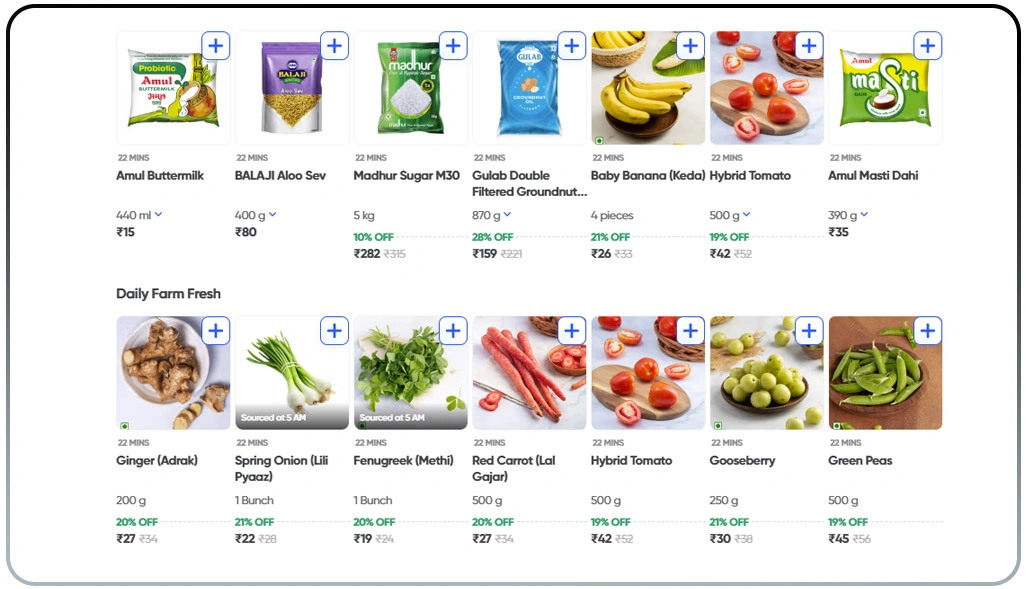Viewport: 1026px width, 589px height.
Task: Add Red Carrot (Lal Gajar) to cart
Action: (x=571, y=331)
